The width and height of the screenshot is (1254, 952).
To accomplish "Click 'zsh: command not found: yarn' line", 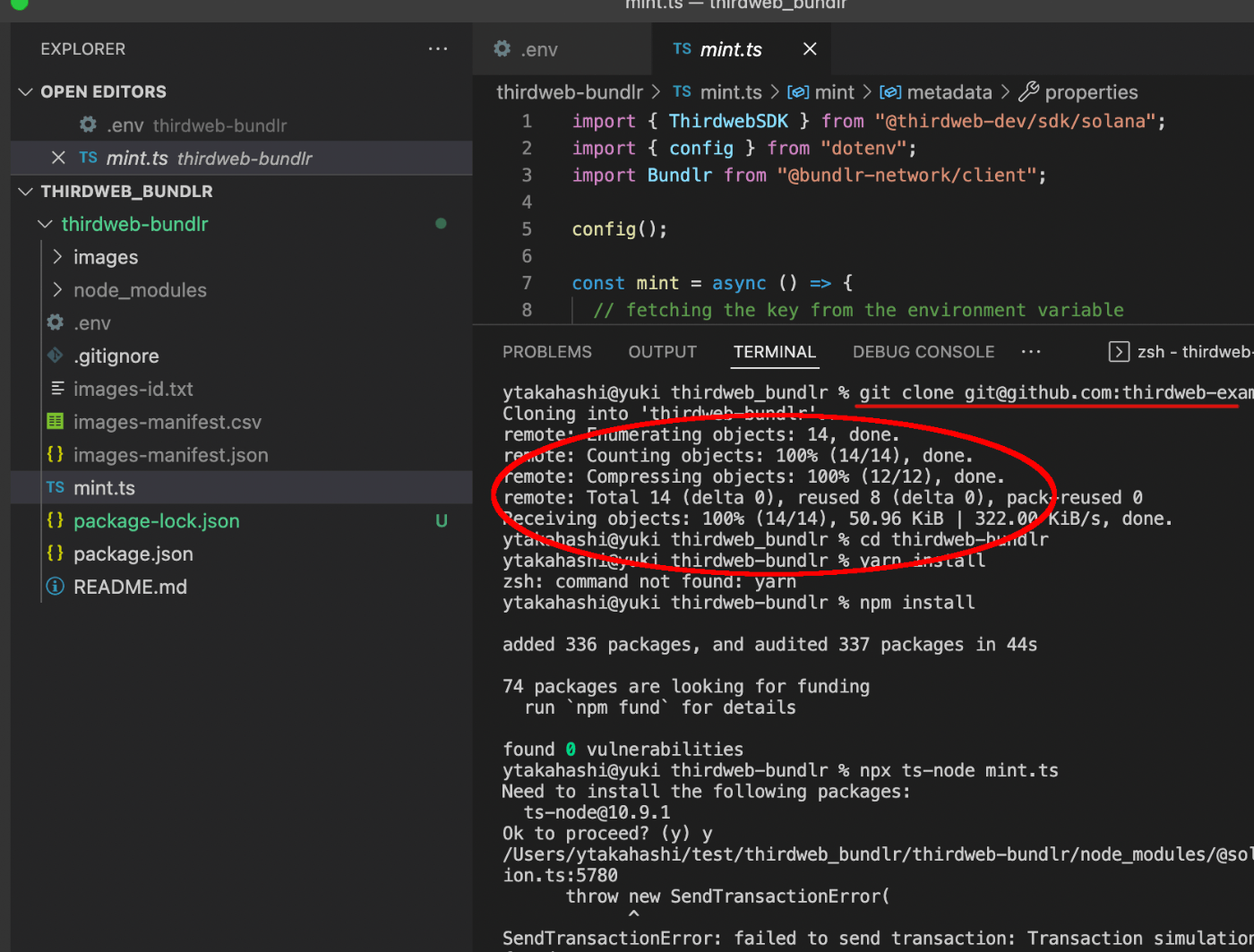I will [649, 581].
